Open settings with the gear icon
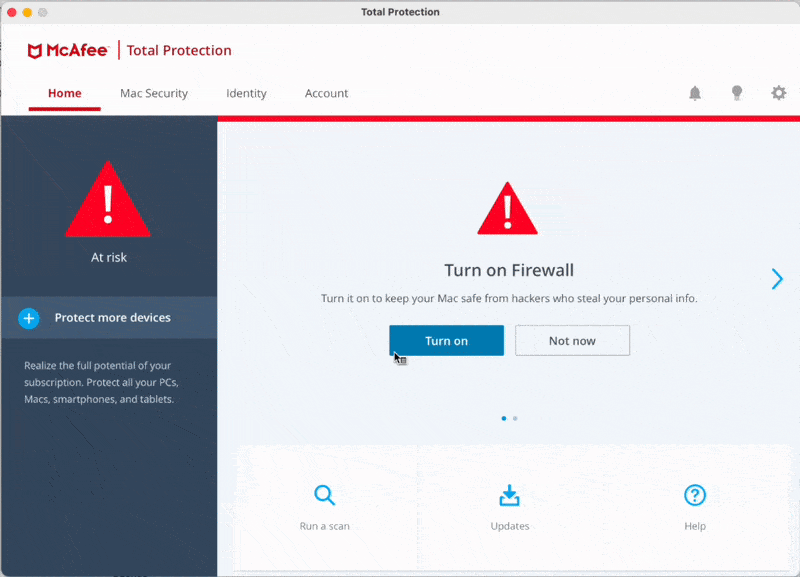This screenshot has height=577, width=800. point(779,93)
